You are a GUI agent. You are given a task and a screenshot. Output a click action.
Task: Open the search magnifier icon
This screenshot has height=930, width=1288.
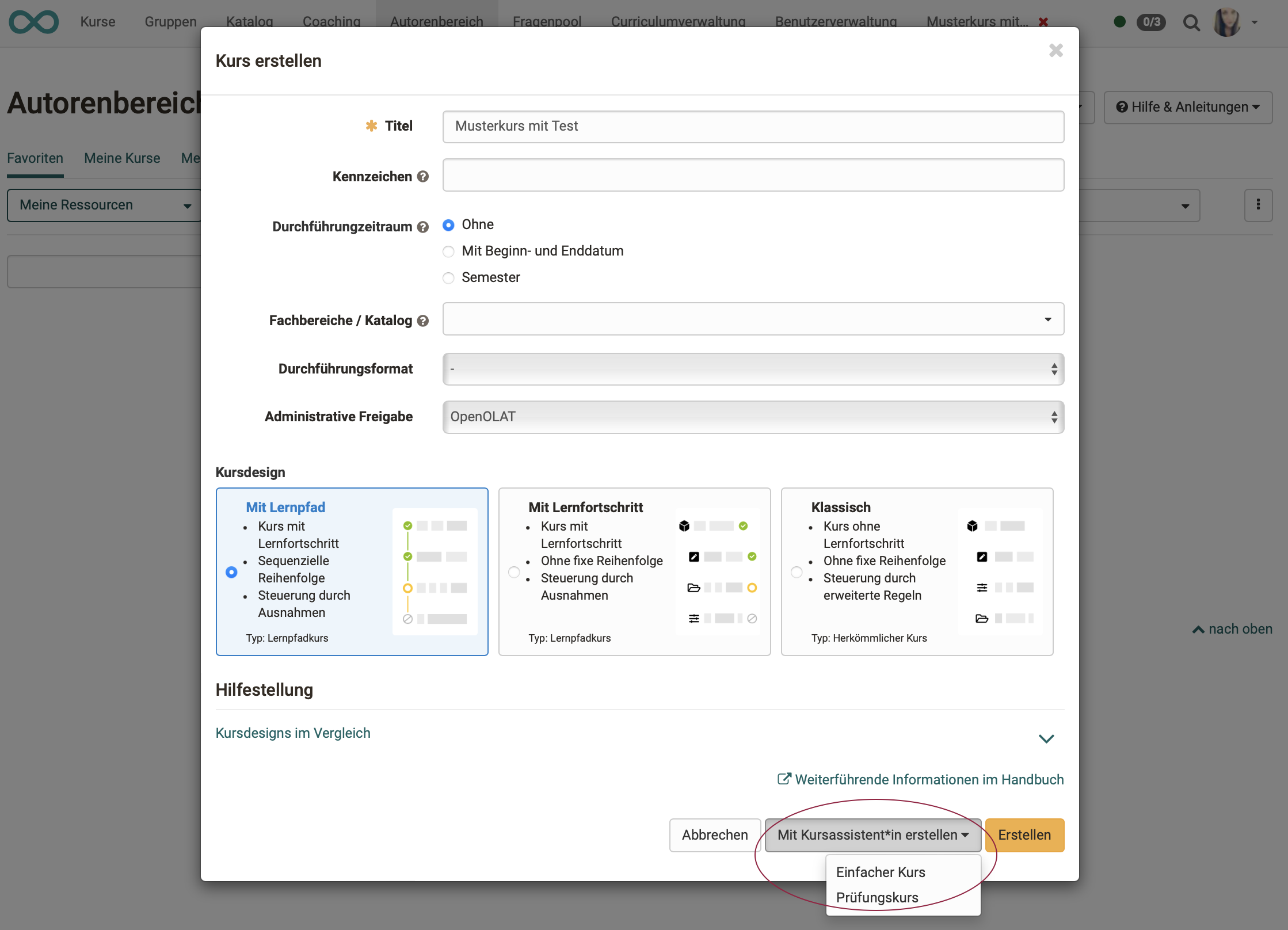click(1191, 22)
